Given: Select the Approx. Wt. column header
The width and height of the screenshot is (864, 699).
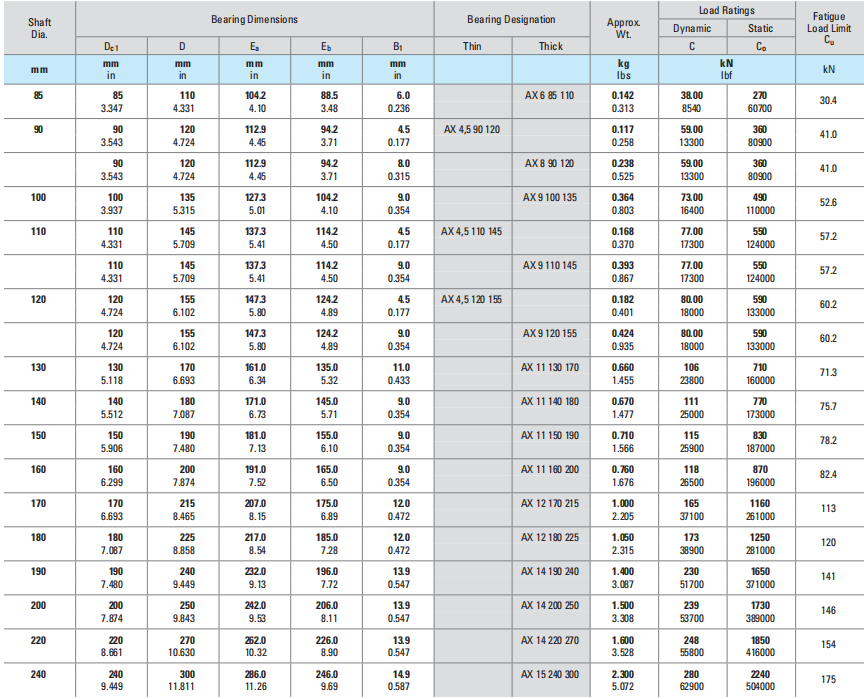Looking at the screenshot, I should [x=623, y=27].
